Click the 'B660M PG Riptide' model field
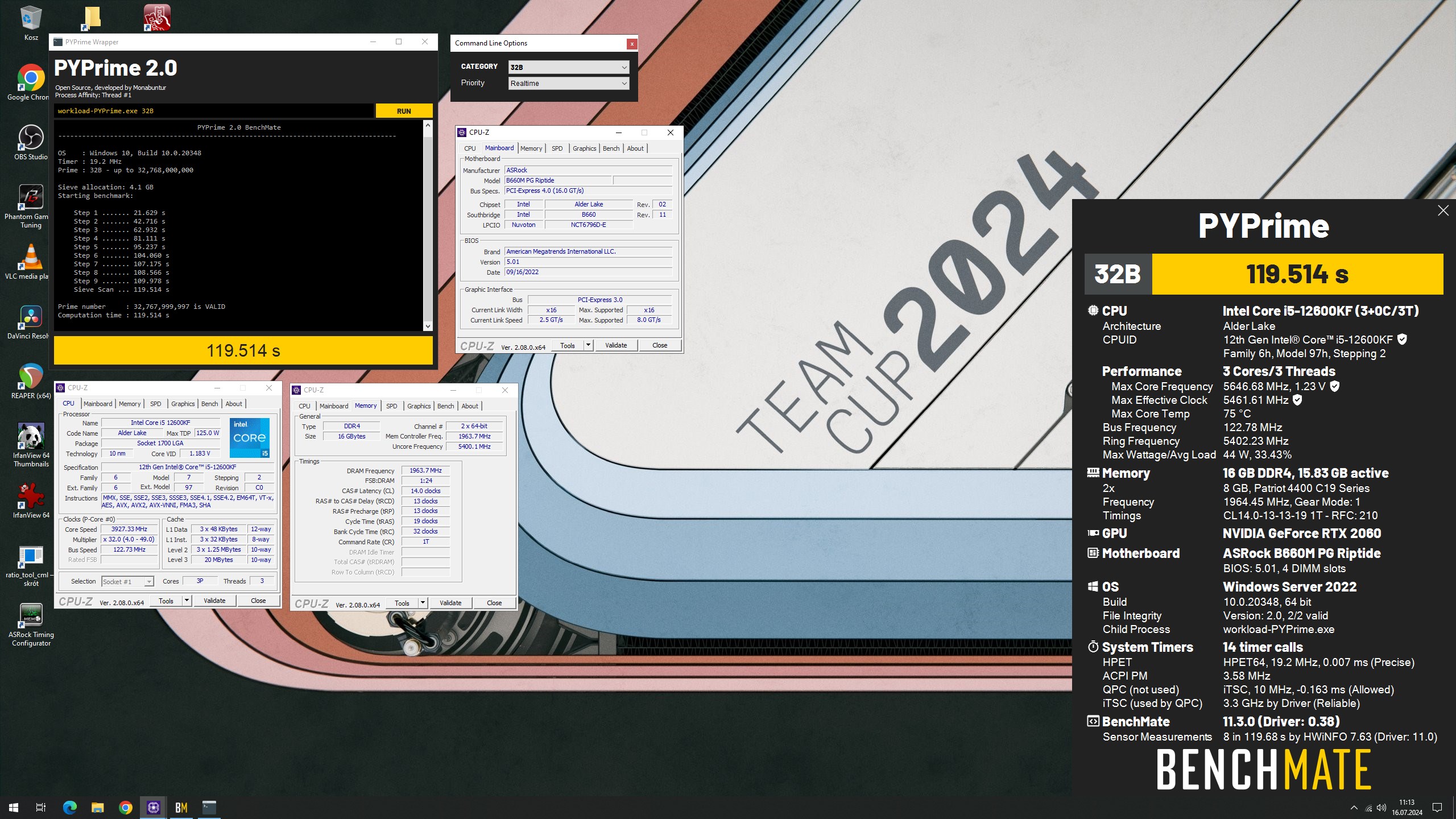 pos(558,180)
